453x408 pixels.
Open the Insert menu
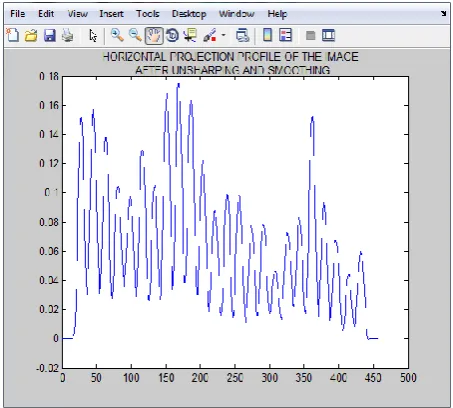click(111, 14)
